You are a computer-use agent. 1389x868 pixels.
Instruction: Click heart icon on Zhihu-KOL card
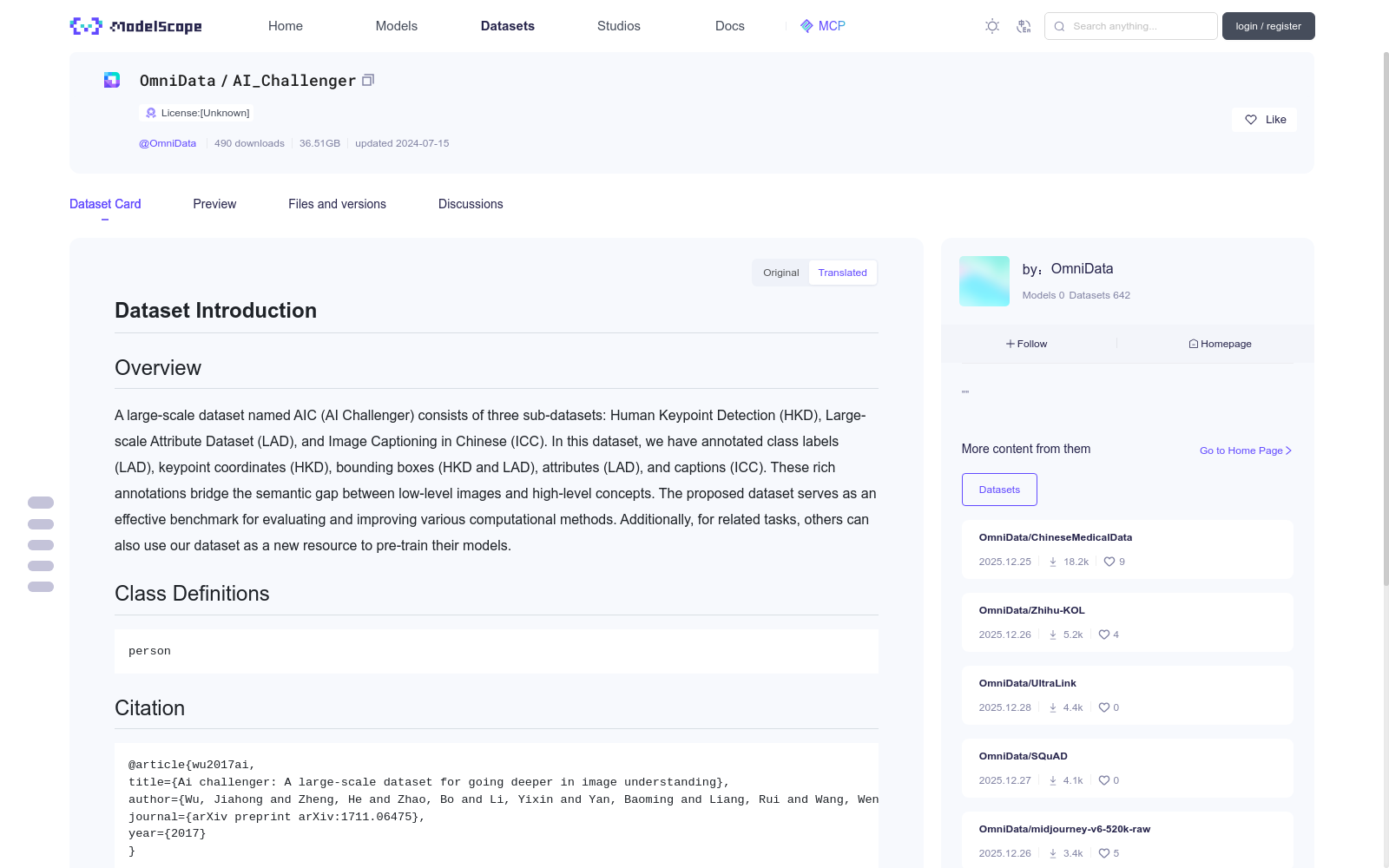tap(1104, 635)
